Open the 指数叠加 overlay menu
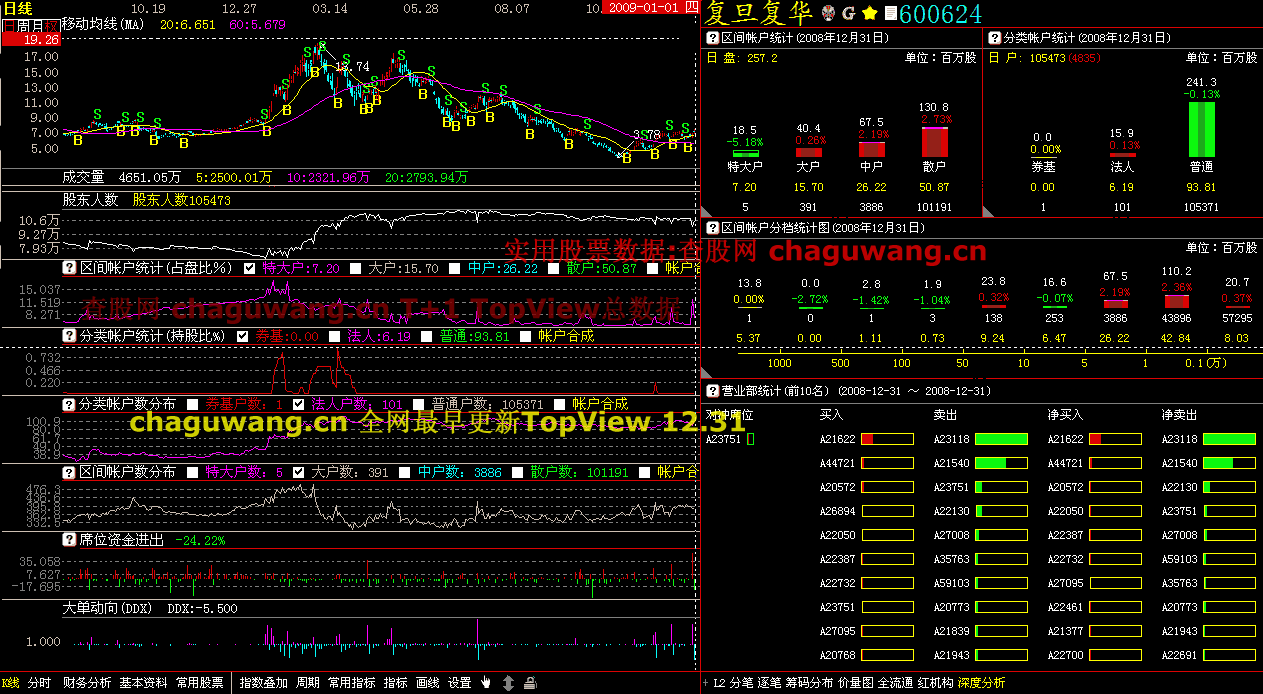This screenshot has width=1263, height=694. [x=264, y=683]
